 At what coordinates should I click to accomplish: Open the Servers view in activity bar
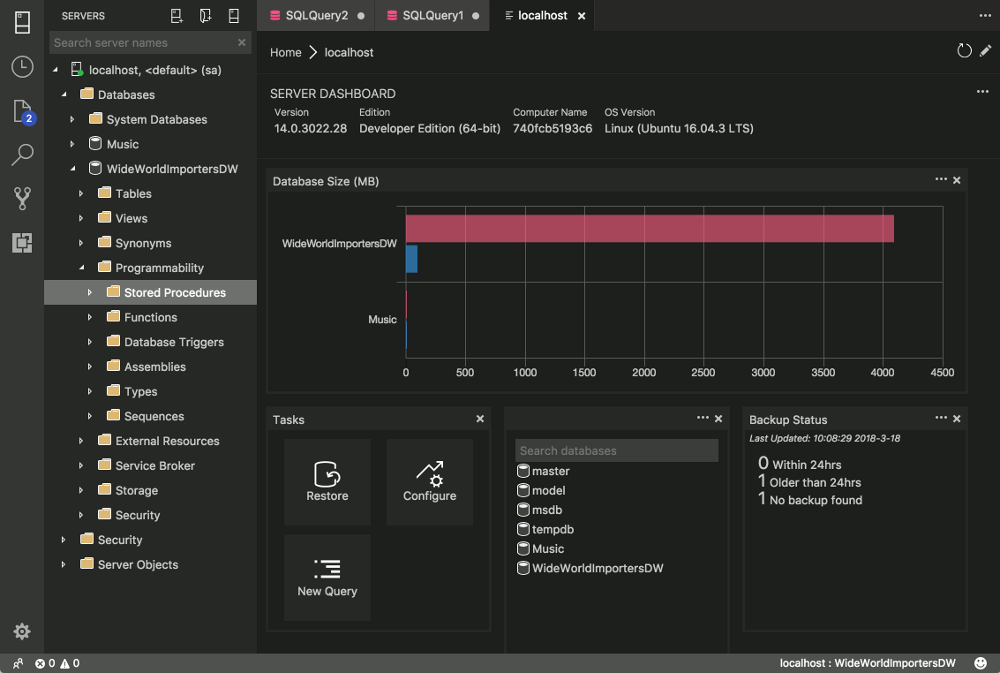click(22, 22)
